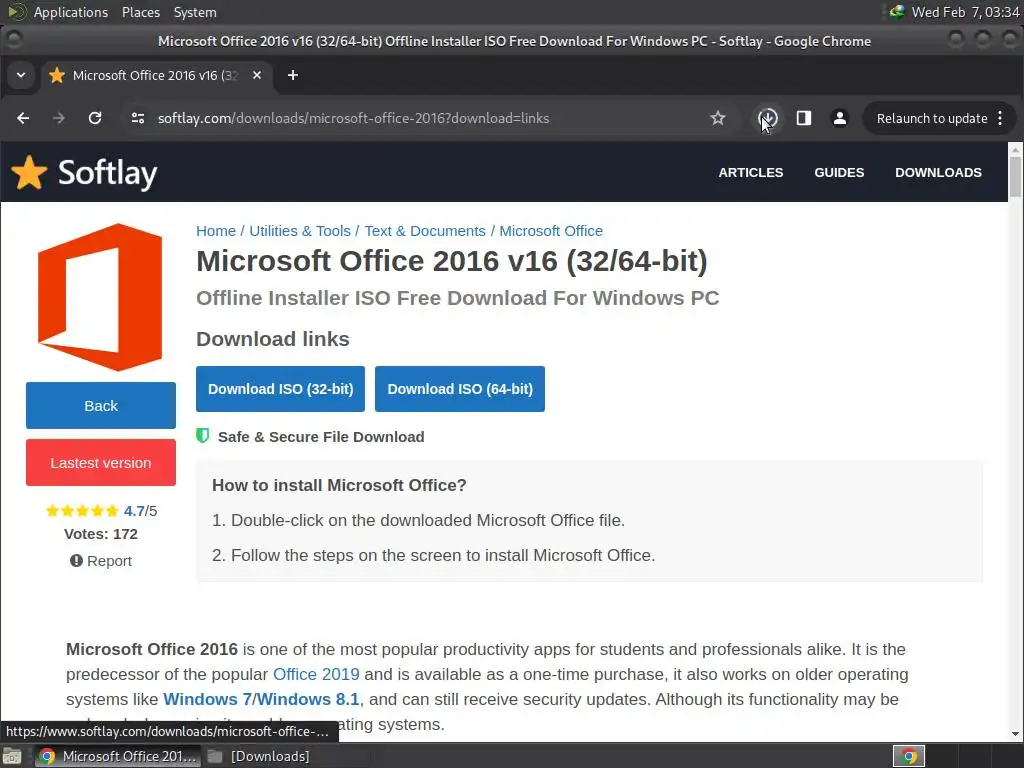Open the Chrome three-dot menu
This screenshot has width=1024, height=768.
coord(1000,118)
